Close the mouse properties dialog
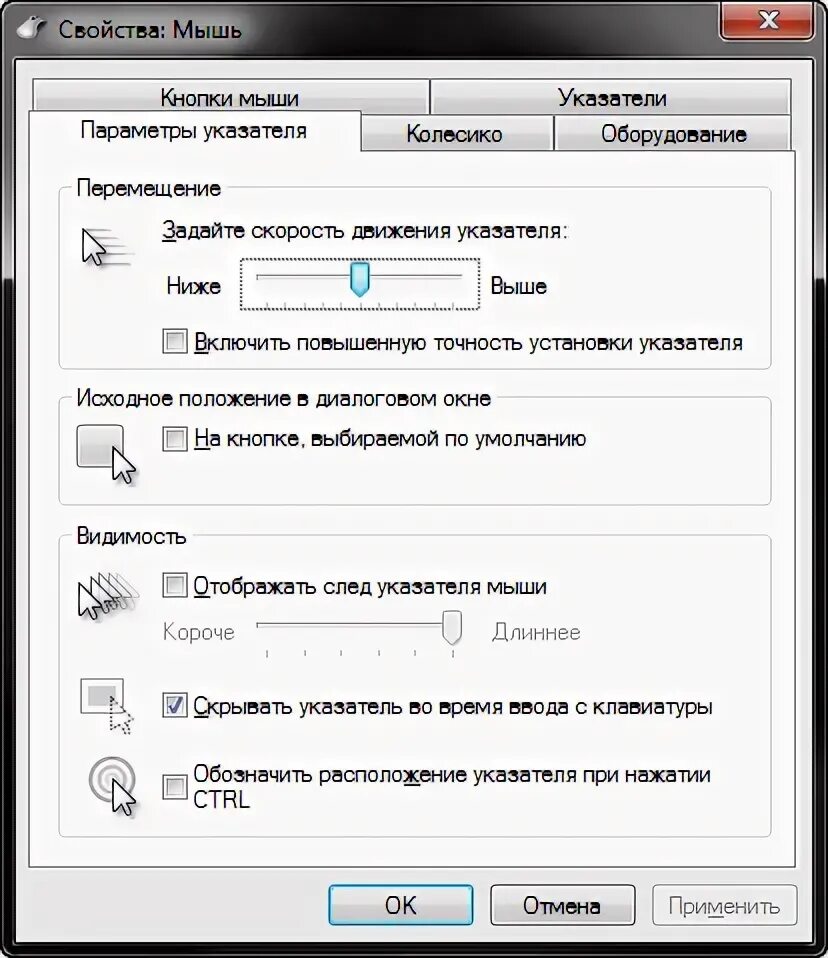The image size is (828, 958). [x=767, y=21]
